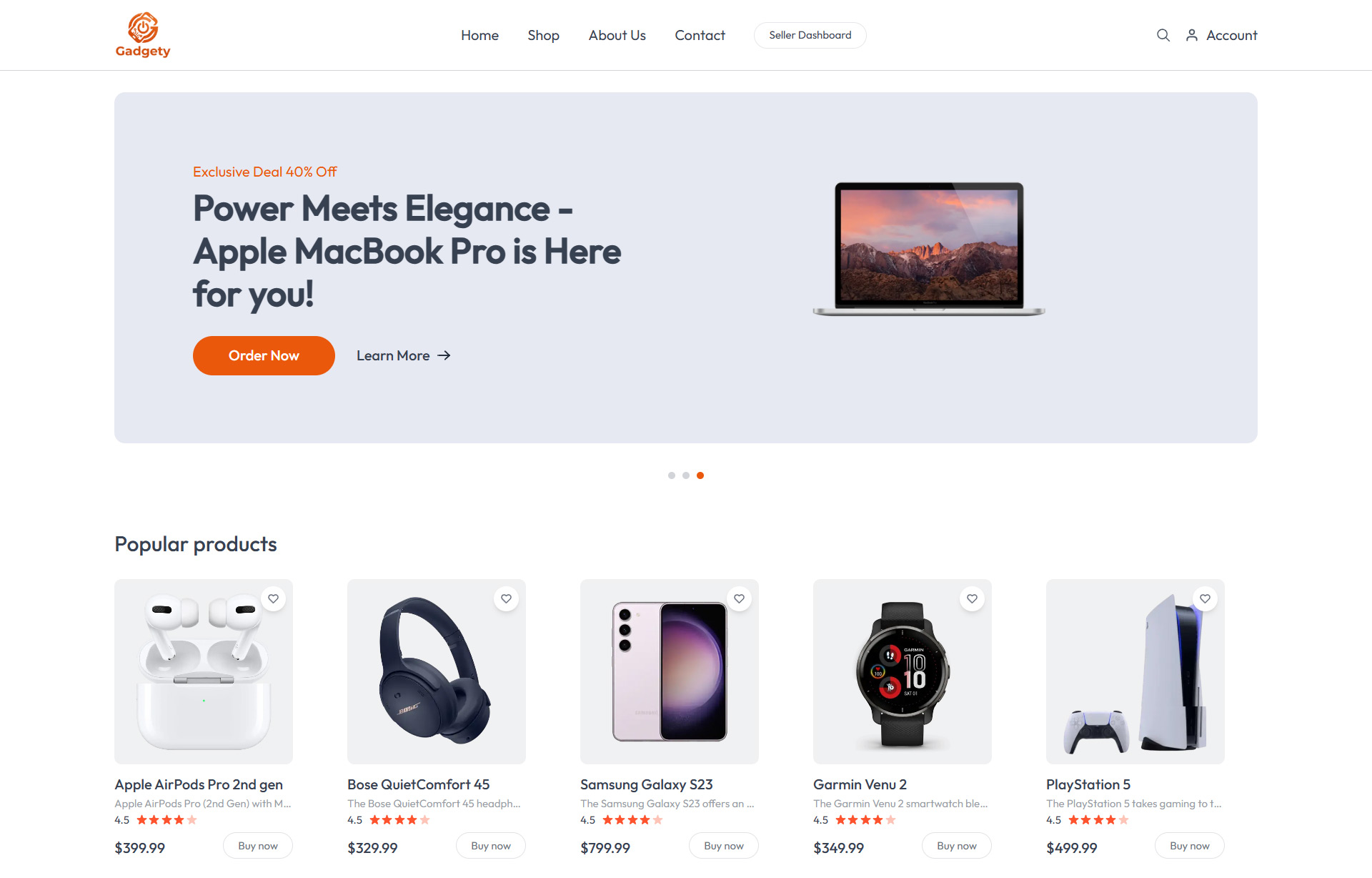
Task: Buy now the PlayStation 5
Action: (1190, 846)
